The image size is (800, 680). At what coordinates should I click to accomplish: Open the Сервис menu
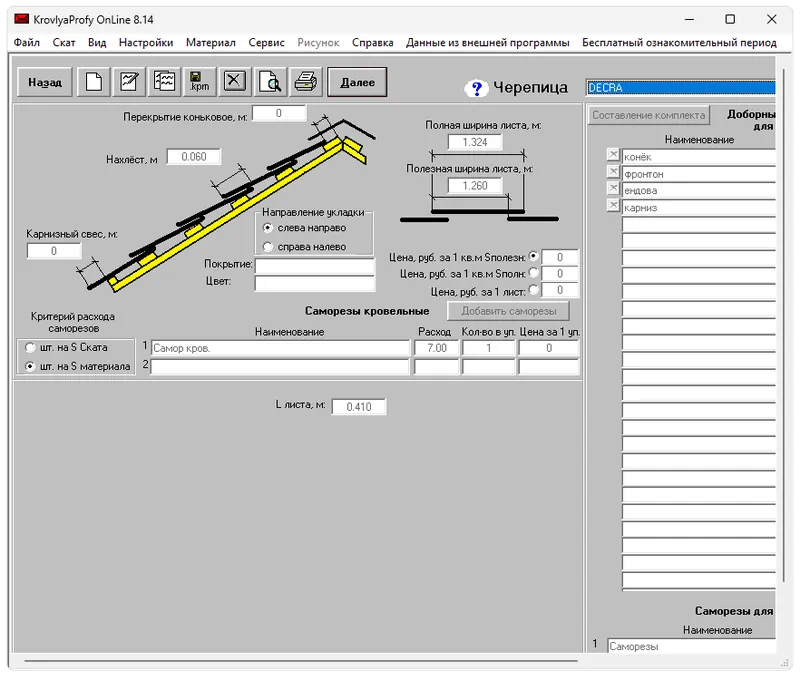click(x=266, y=42)
